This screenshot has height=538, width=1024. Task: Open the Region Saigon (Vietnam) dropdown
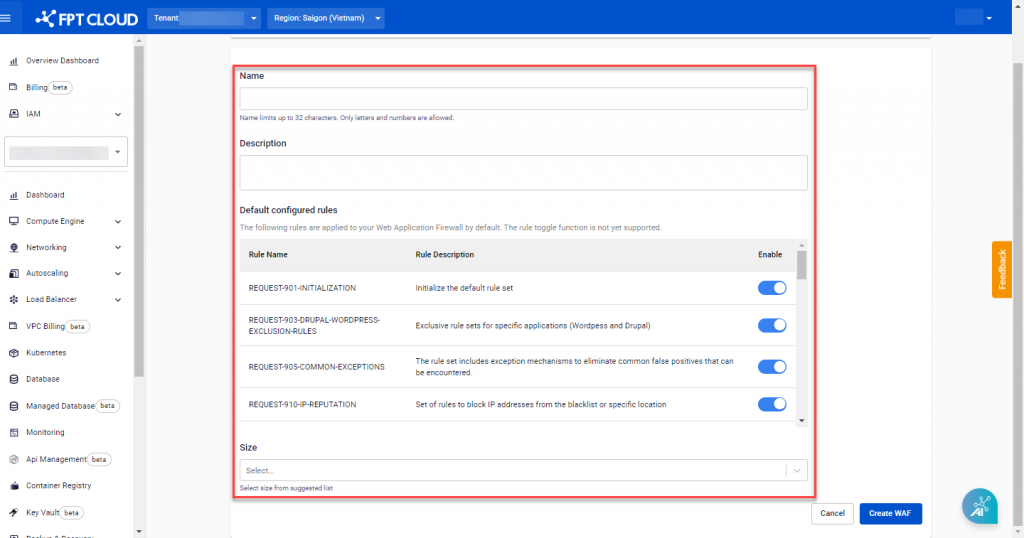point(325,18)
